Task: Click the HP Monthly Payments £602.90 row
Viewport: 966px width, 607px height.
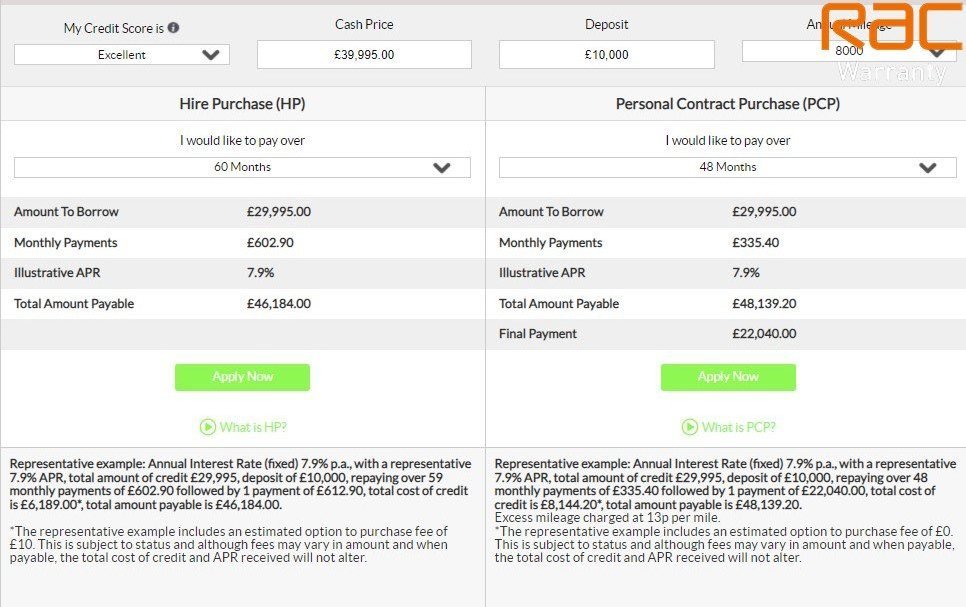Action: tap(242, 243)
